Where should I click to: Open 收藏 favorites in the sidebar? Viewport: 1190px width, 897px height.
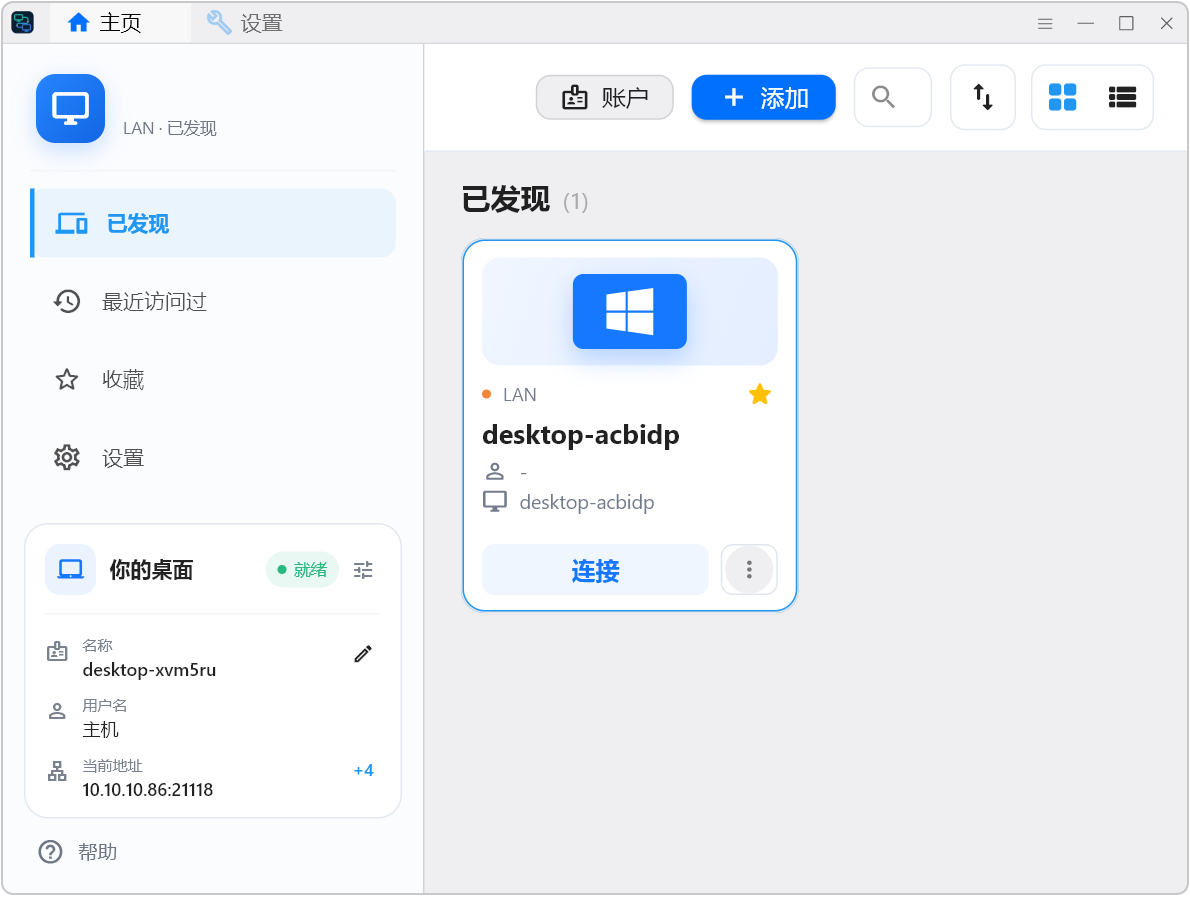(x=213, y=379)
